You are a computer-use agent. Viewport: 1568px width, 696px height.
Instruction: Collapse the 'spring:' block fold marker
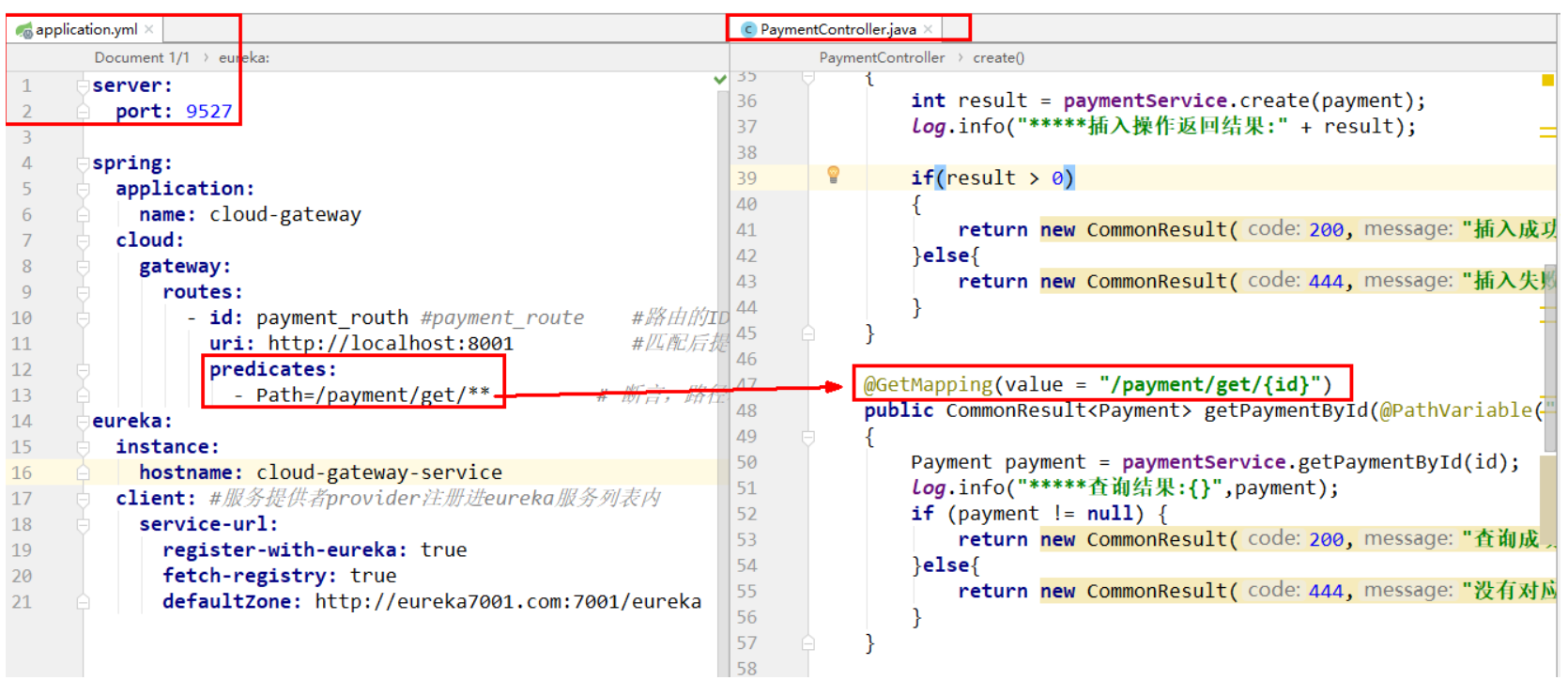click(83, 163)
